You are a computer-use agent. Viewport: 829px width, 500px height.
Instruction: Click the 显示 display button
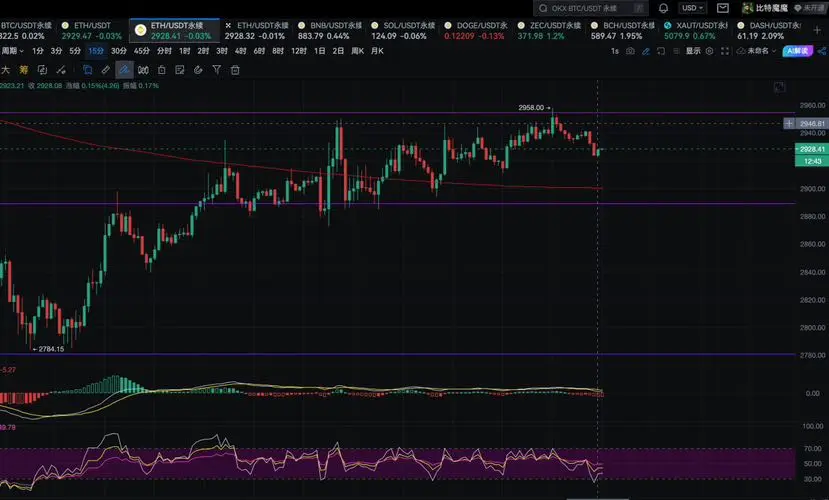(x=693, y=51)
